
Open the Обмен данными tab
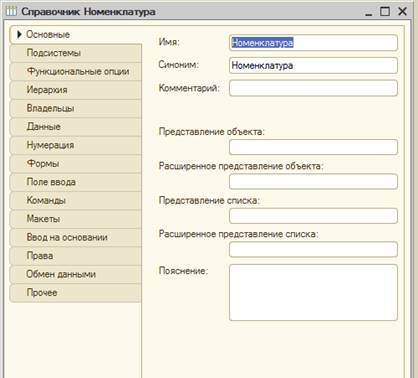pos(76,274)
